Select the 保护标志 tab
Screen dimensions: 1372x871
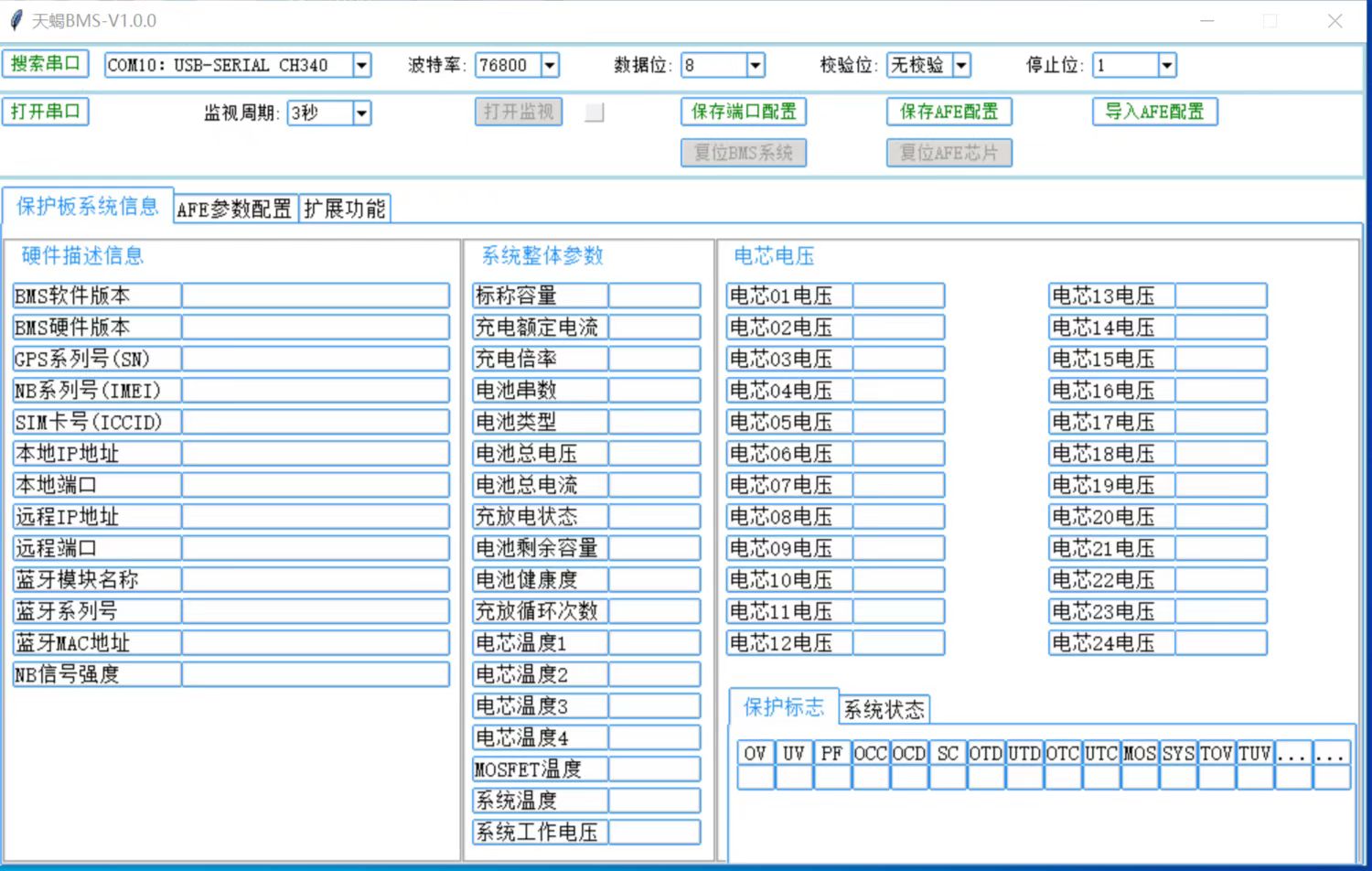coord(784,707)
